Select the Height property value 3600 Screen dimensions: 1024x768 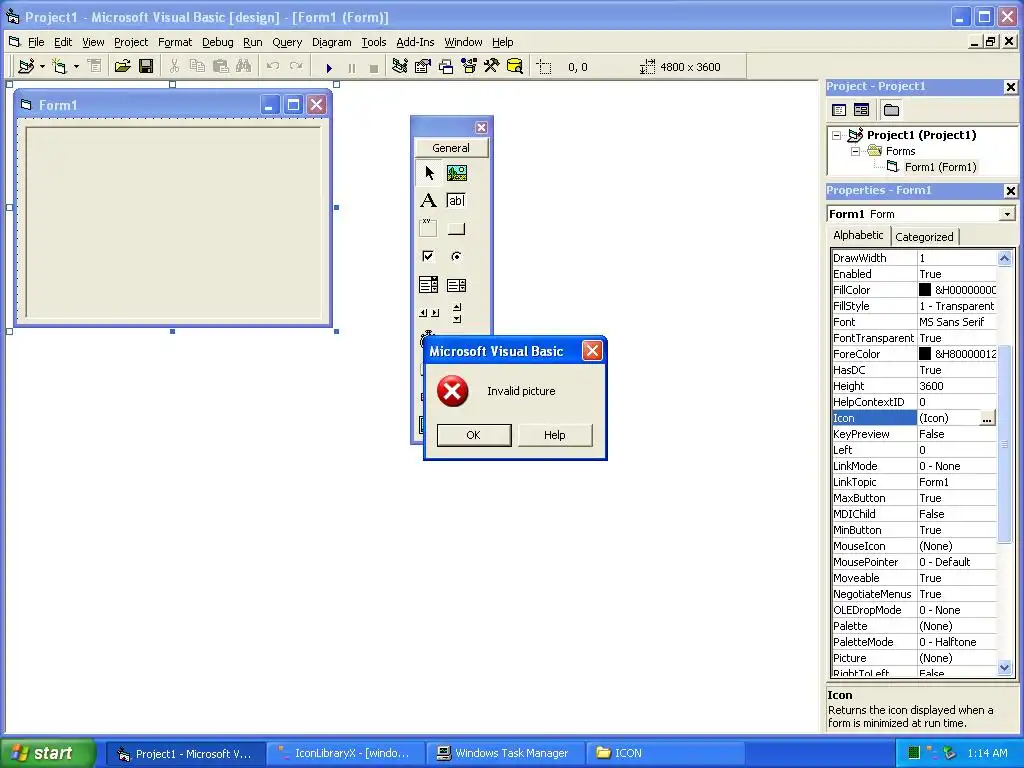tap(957, 386)
